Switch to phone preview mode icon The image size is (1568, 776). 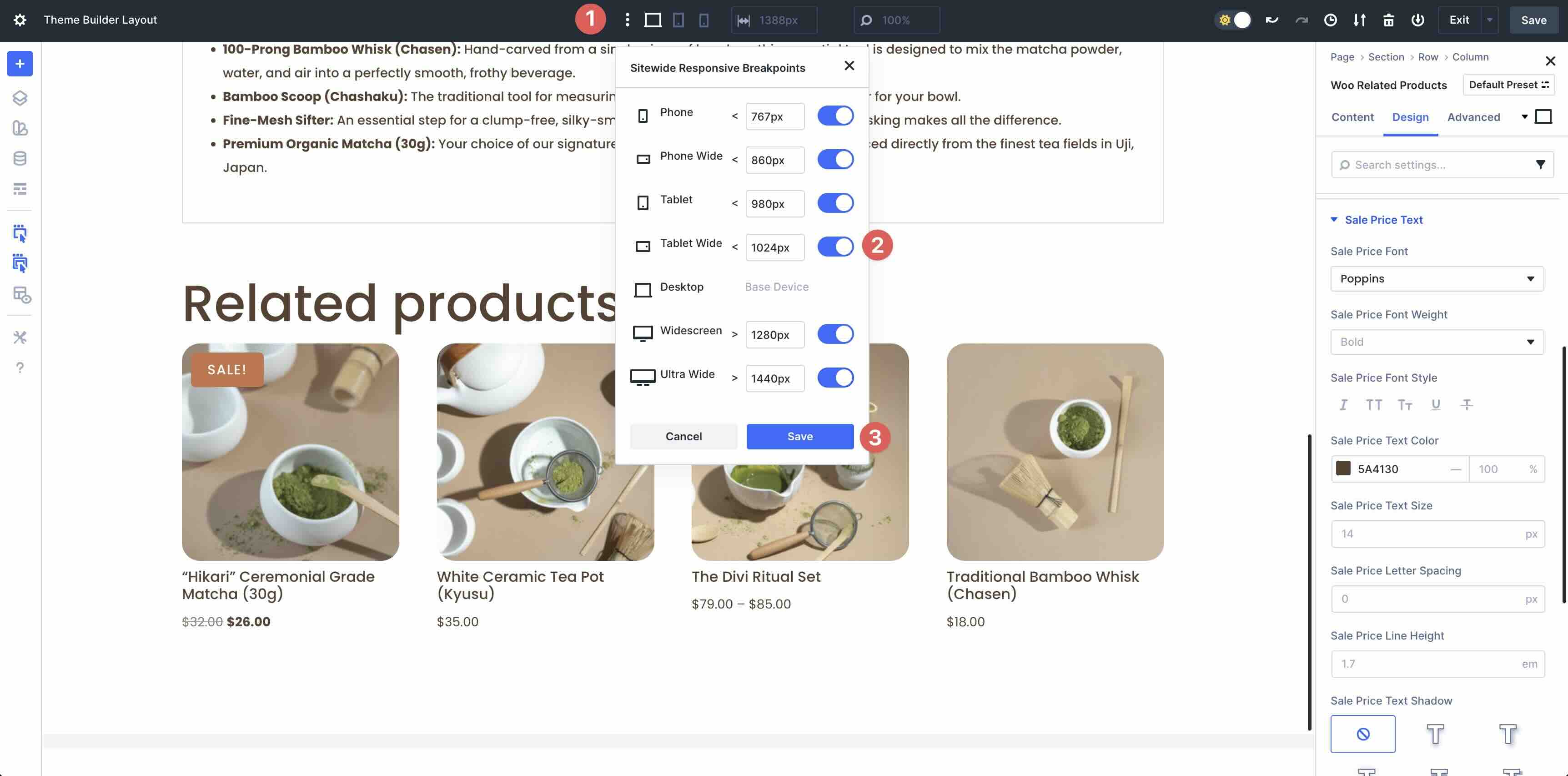(x=704, y=20)
